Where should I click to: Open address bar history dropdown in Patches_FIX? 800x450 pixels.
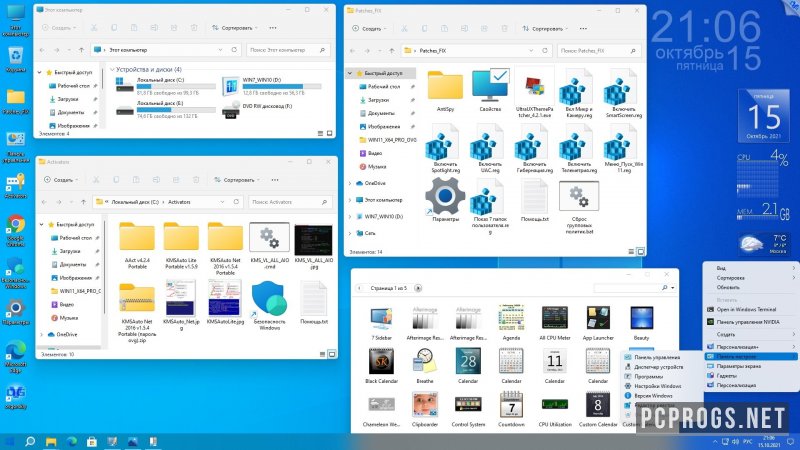click(531, 51)
